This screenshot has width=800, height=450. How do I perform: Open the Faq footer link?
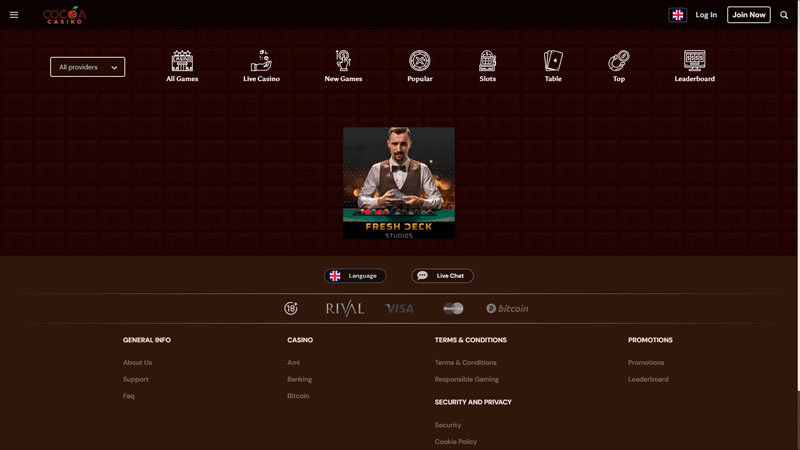pos(129,396)
